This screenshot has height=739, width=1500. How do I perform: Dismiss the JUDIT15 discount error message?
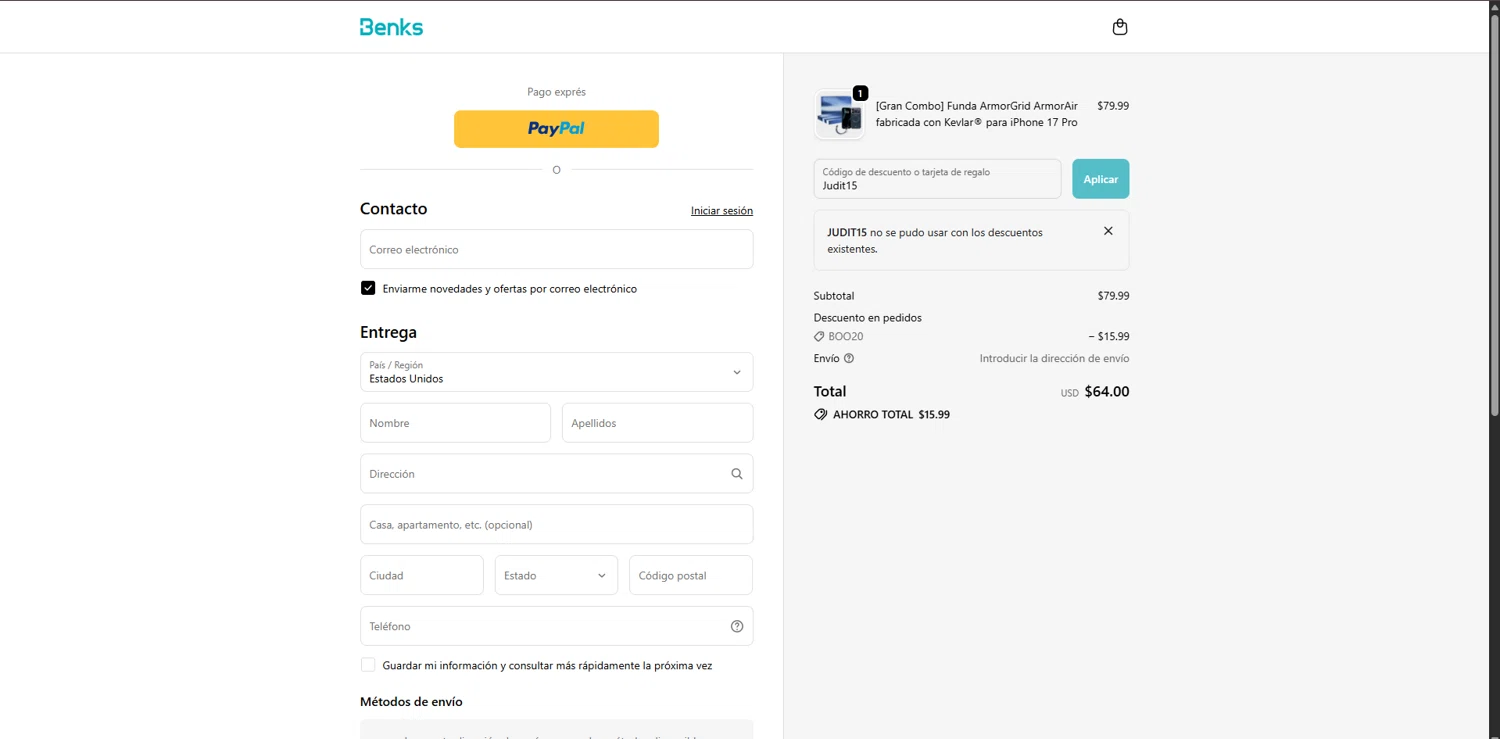[1108, 231]
